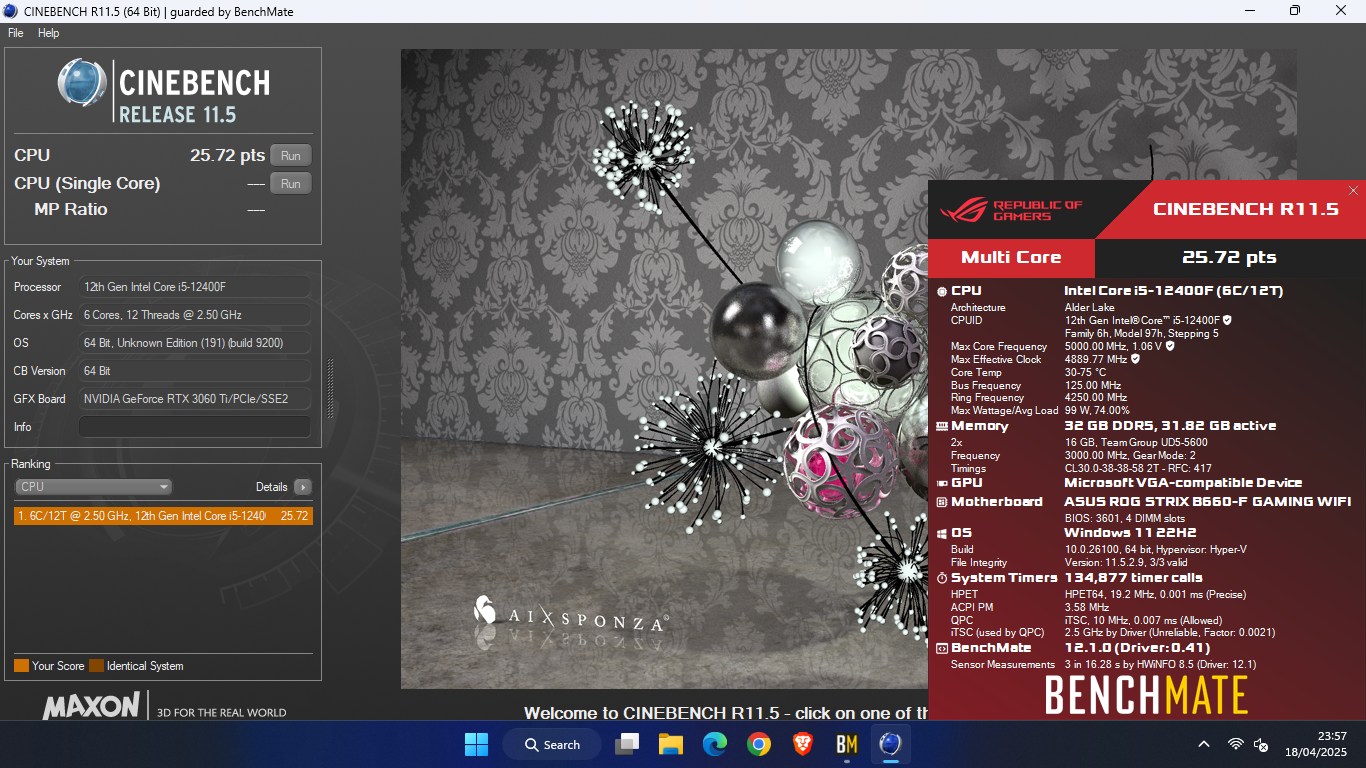Show hidden system tray icons
Viewport: 1366px width, 768px height.
point(1204,745)
